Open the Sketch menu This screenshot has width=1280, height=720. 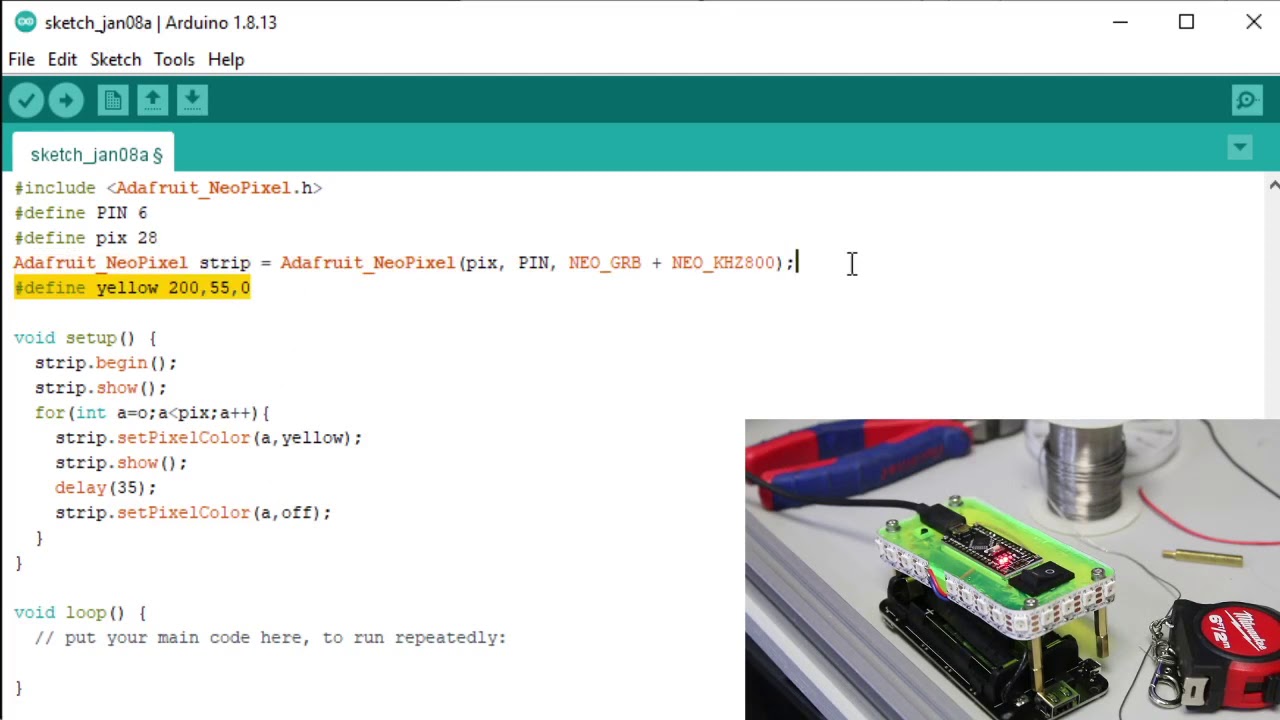(x=115, y=59)
